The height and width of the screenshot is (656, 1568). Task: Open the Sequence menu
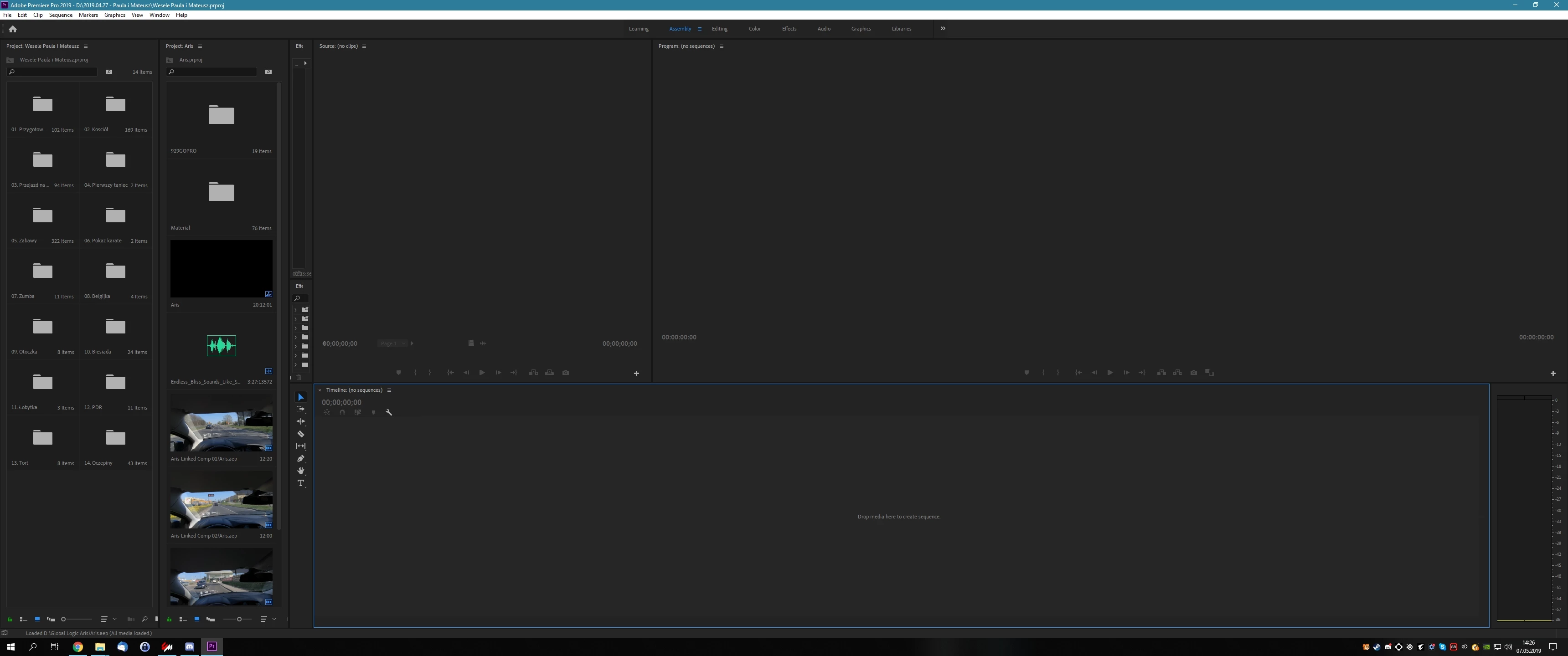[60, 15]
